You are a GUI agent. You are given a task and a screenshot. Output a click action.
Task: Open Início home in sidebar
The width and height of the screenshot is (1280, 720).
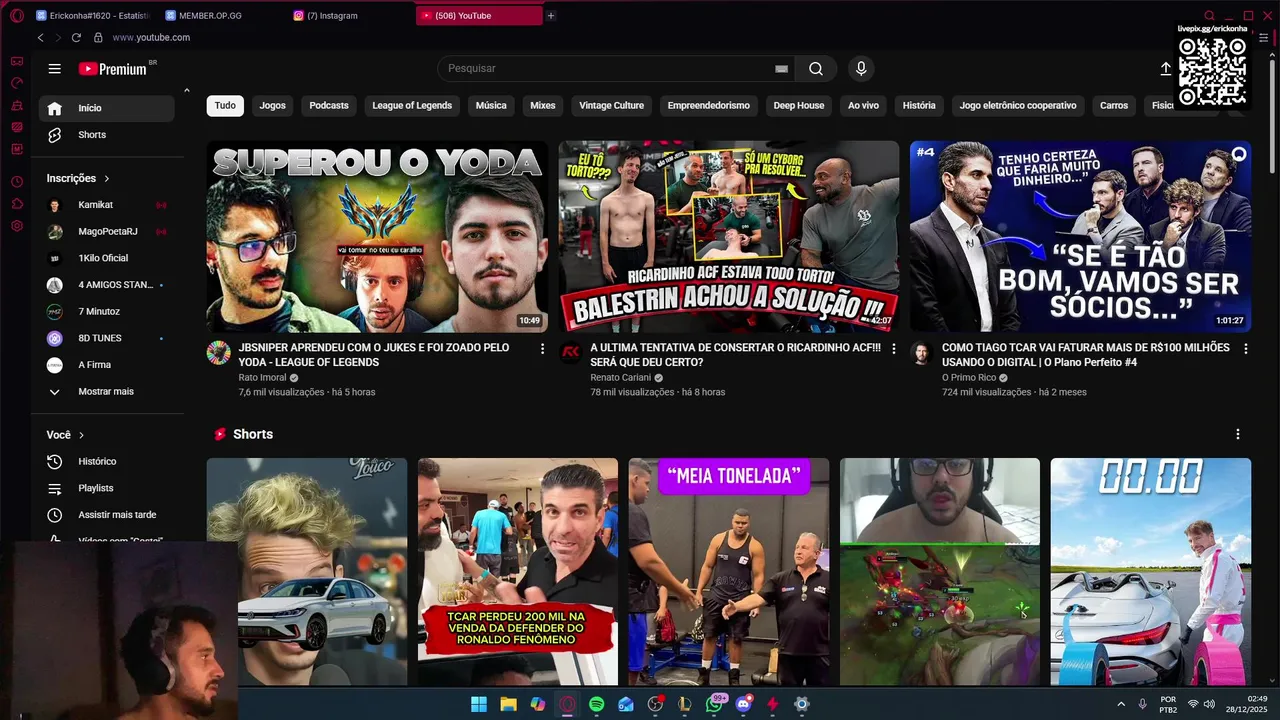point(107,108)
